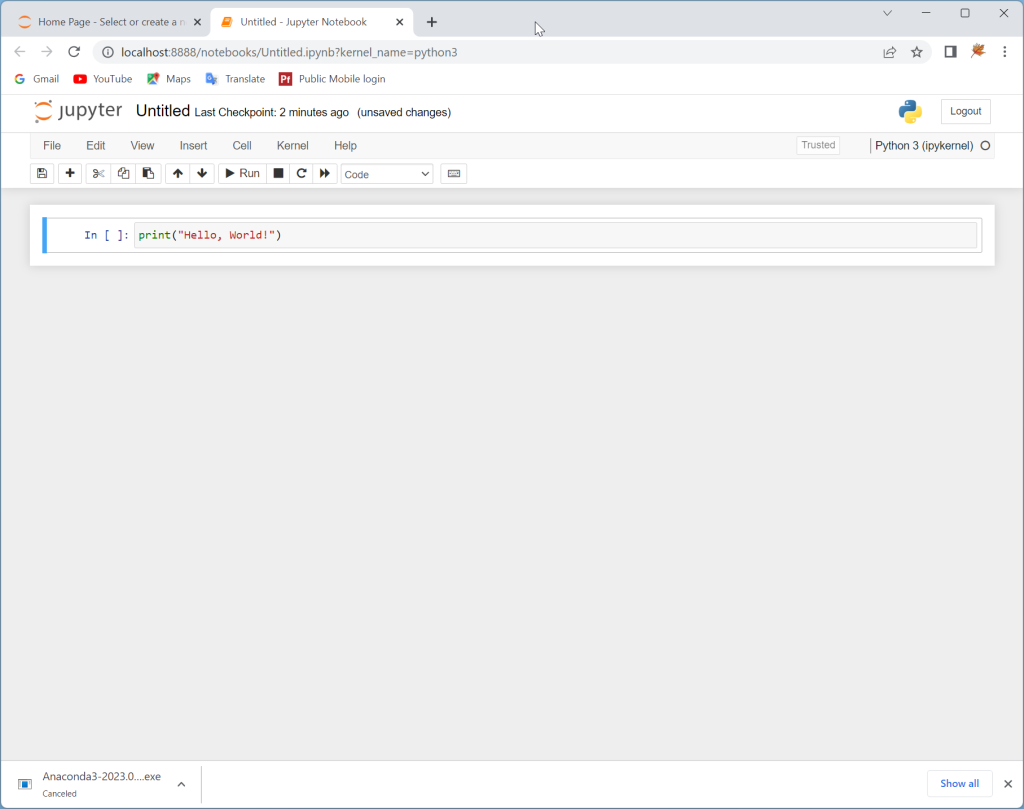Click Show all downloads

tap(959, 784)
